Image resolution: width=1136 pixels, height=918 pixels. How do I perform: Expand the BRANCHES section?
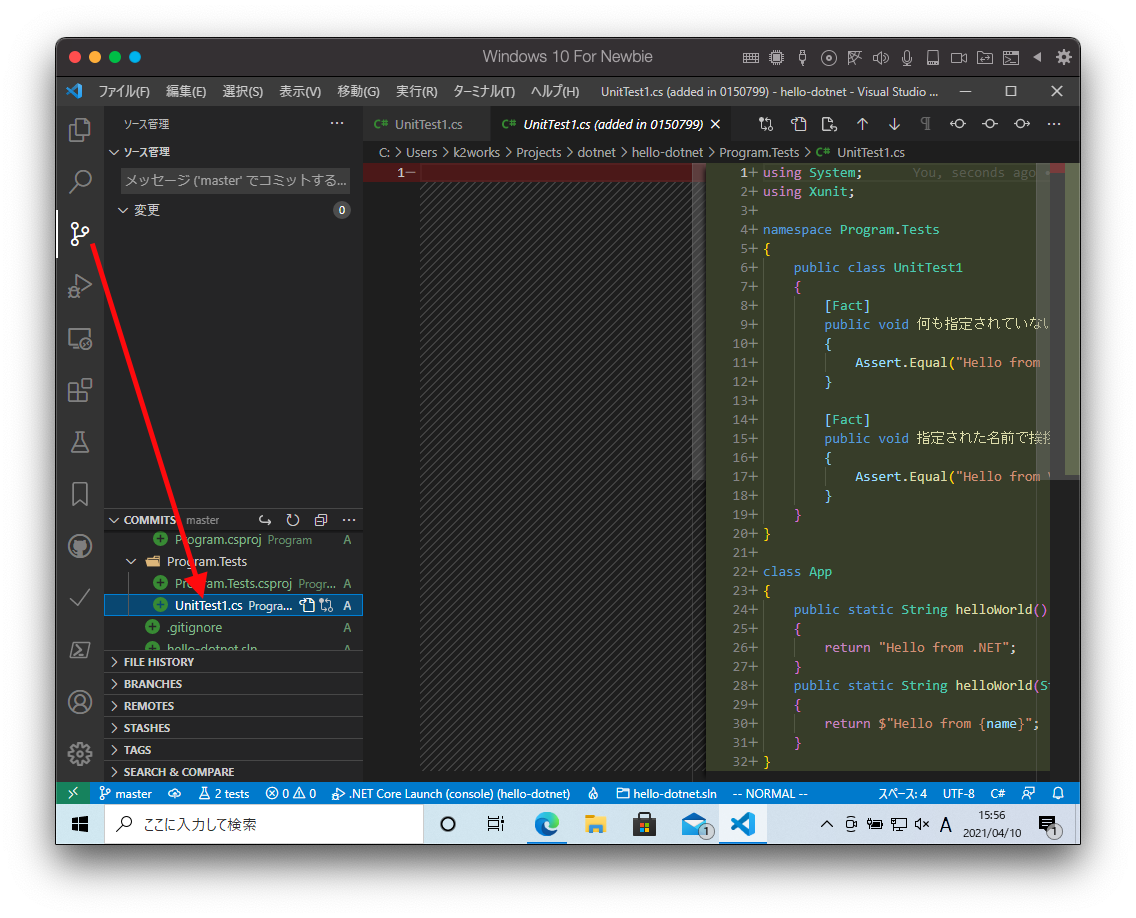pyautogui.click(x=152, y=684)
